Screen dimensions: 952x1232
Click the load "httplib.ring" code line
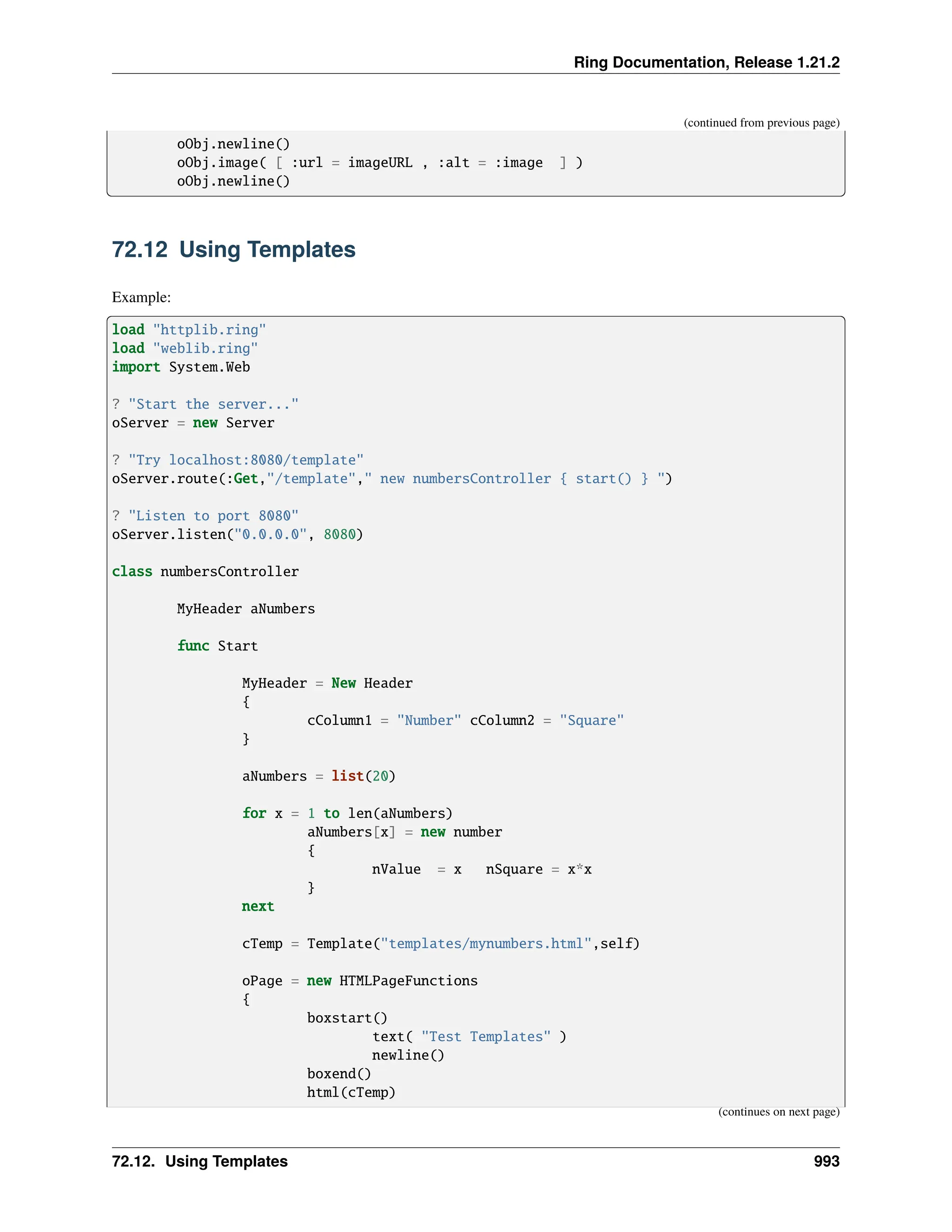189,330
